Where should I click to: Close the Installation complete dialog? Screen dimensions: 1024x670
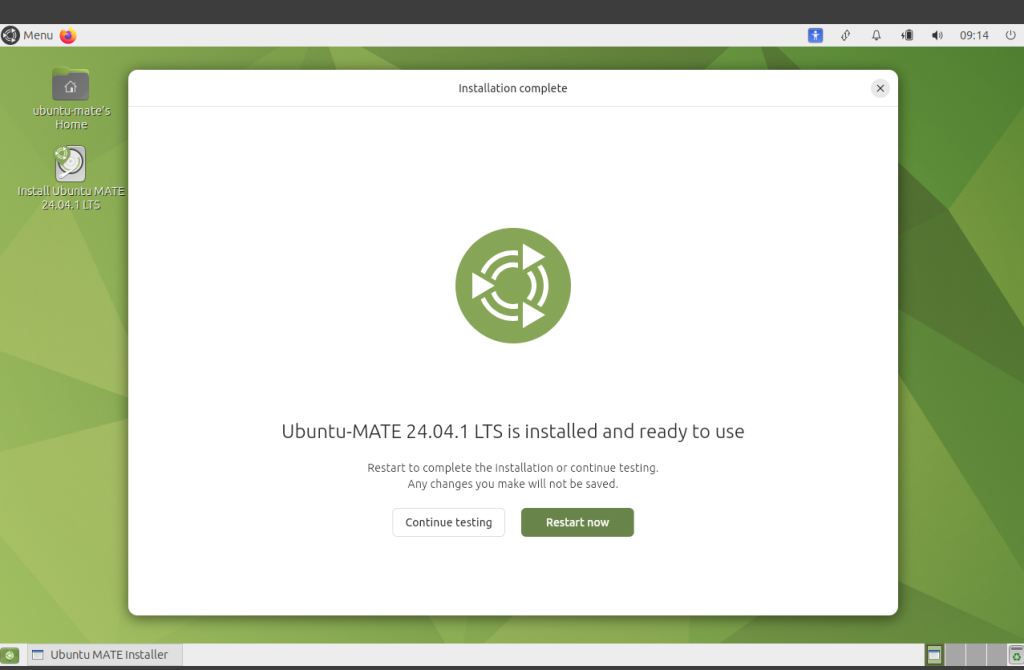click(x=880, y=88)
